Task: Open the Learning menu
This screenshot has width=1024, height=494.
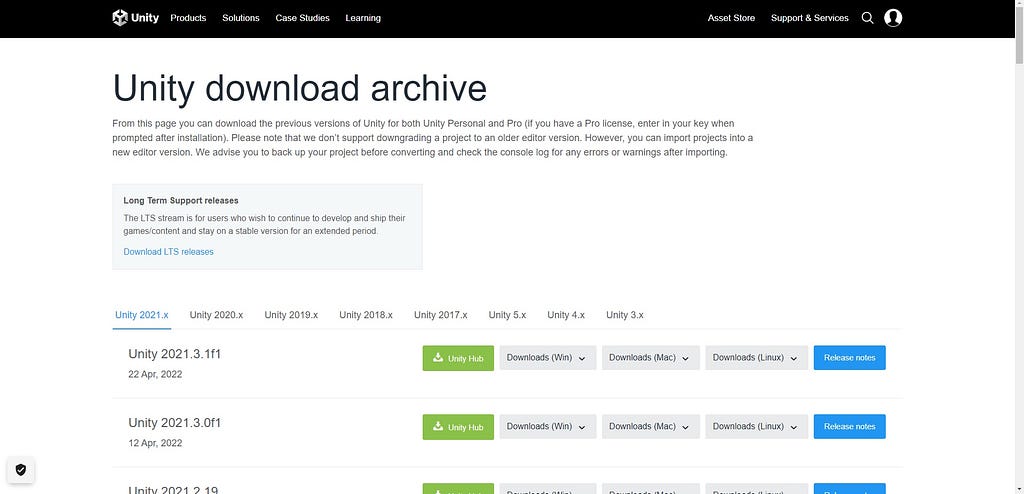Action: pyautogui.click(x=363, y=18)
